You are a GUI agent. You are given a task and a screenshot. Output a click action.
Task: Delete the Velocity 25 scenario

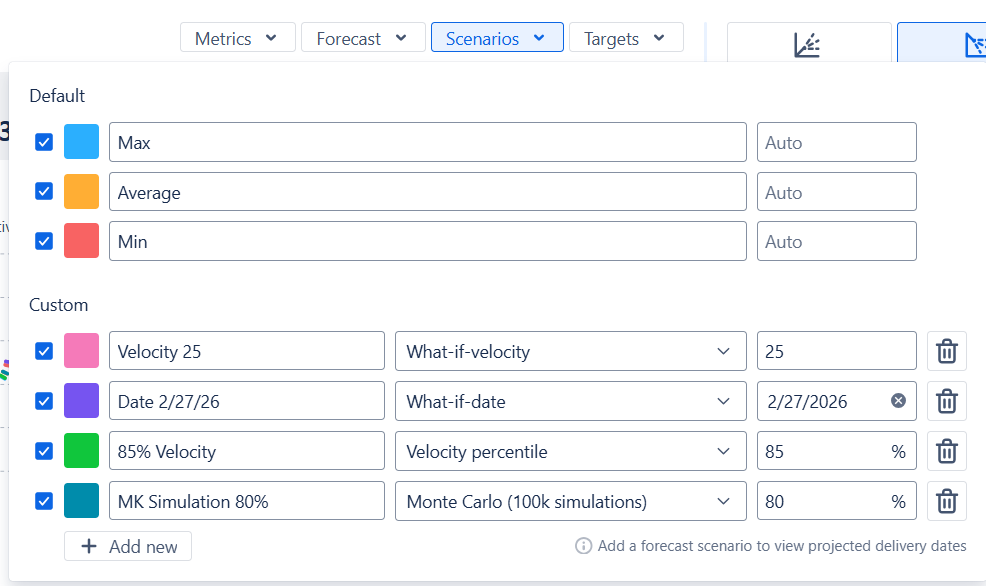point(946,351)
